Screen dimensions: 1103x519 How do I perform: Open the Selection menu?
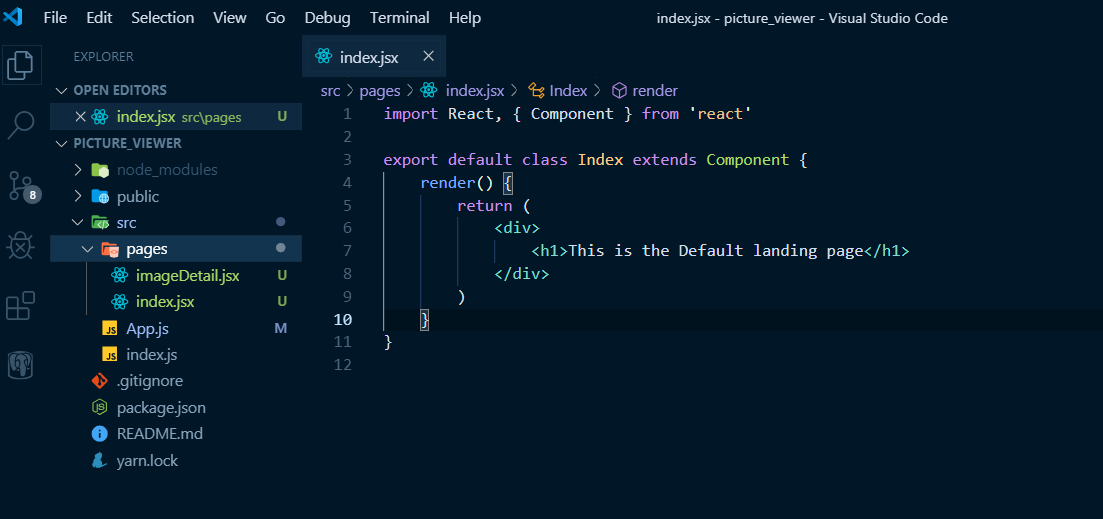162,18
